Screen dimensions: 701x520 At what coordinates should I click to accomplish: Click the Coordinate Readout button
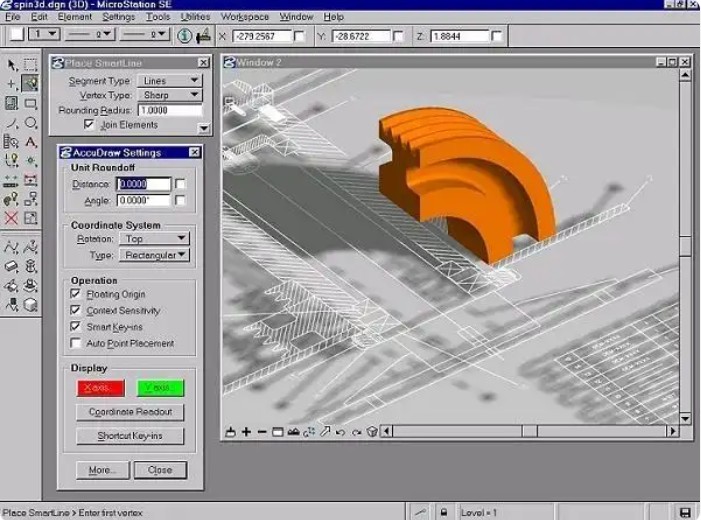coord(130,412)
